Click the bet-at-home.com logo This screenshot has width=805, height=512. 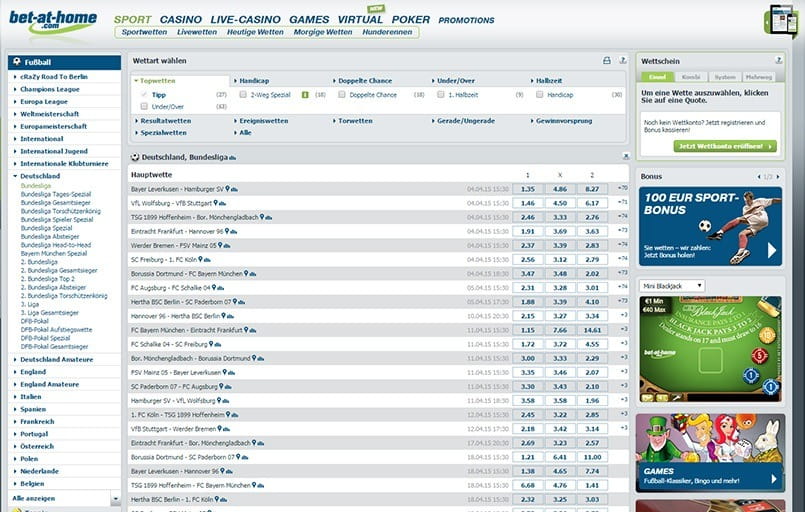coord(52,22)
